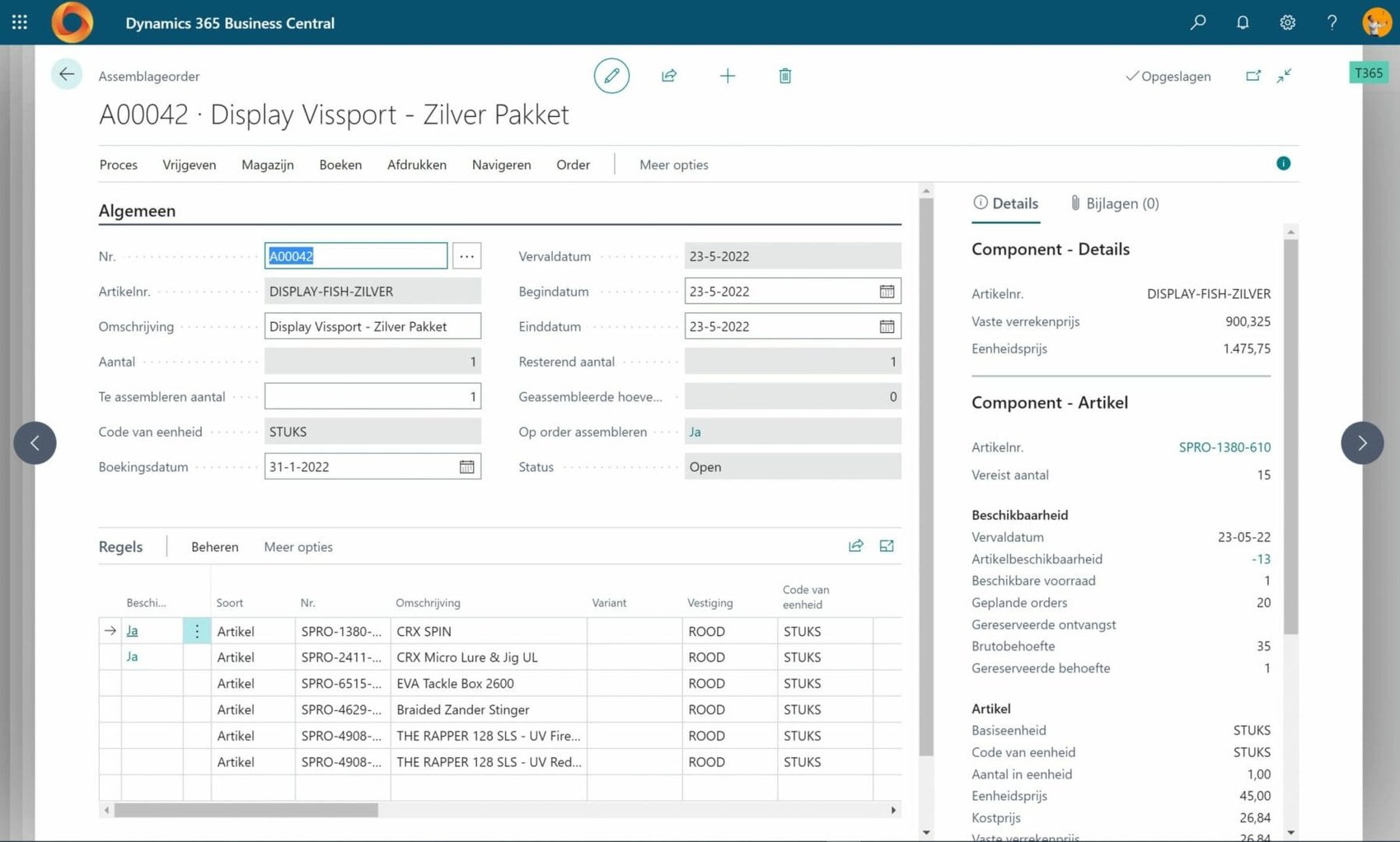Open Beheren in the Regels section

point(215,547)
